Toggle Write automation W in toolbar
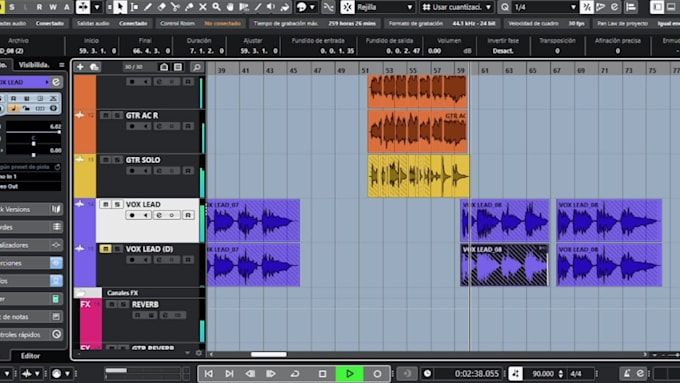Screen dimensions: 680x383 pyautogui.click(x=53, y=7)
